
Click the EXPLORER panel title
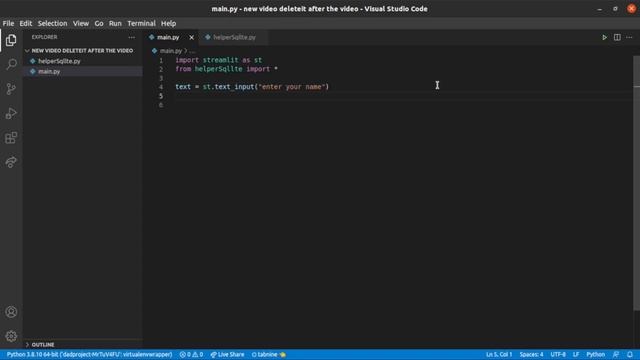click(x=44, y=37)
